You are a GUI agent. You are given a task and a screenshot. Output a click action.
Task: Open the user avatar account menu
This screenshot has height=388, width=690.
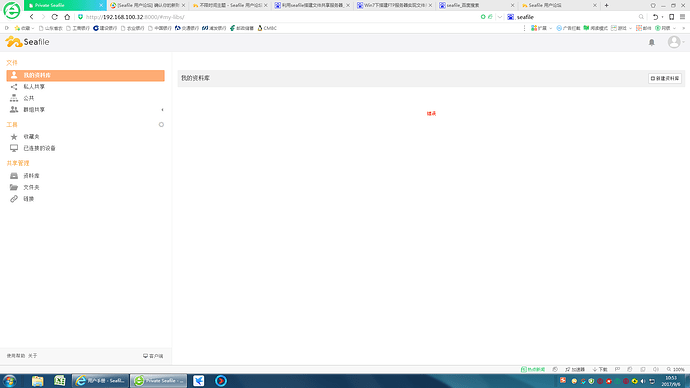point(676,42)
